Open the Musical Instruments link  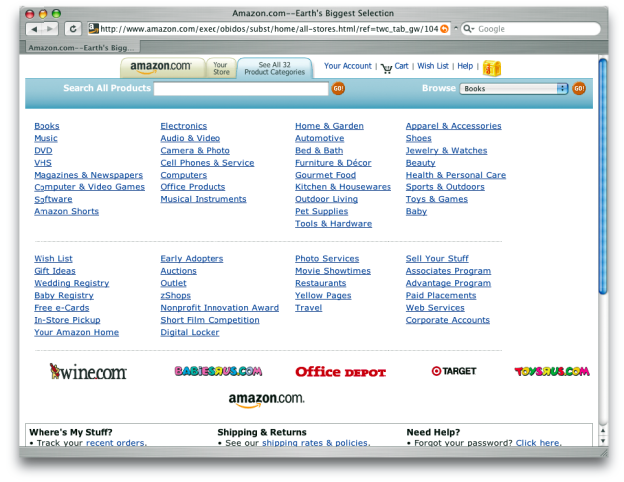203,199
